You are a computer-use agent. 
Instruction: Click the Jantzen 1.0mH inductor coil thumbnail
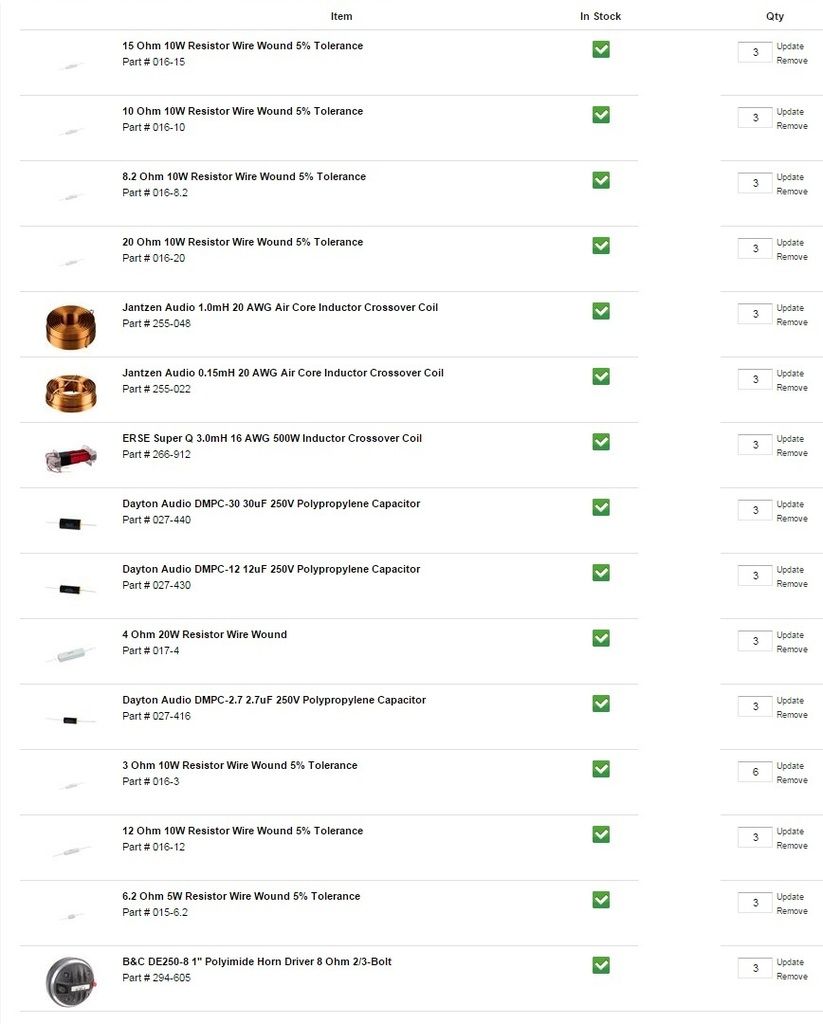71,327
